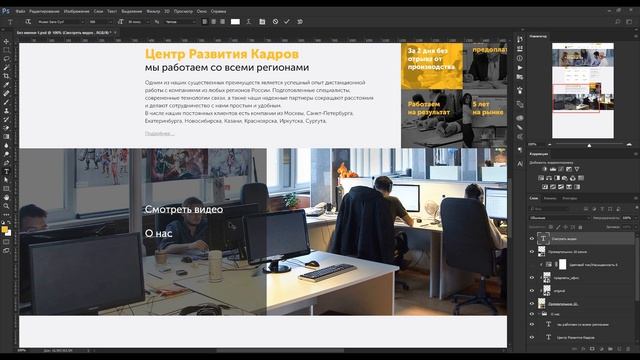The width and height of the screenshot is (640, 360).
Task: Add Brightness/Contrast adjustment layer
Action: (544, 169)
